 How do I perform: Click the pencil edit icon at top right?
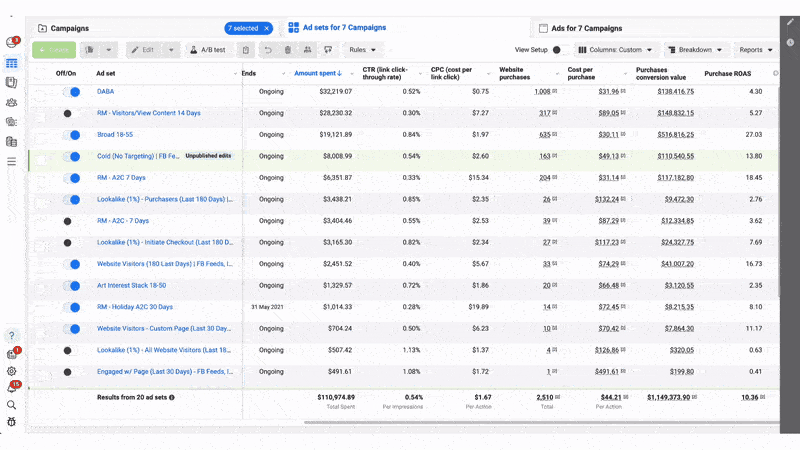click(790, 23)
